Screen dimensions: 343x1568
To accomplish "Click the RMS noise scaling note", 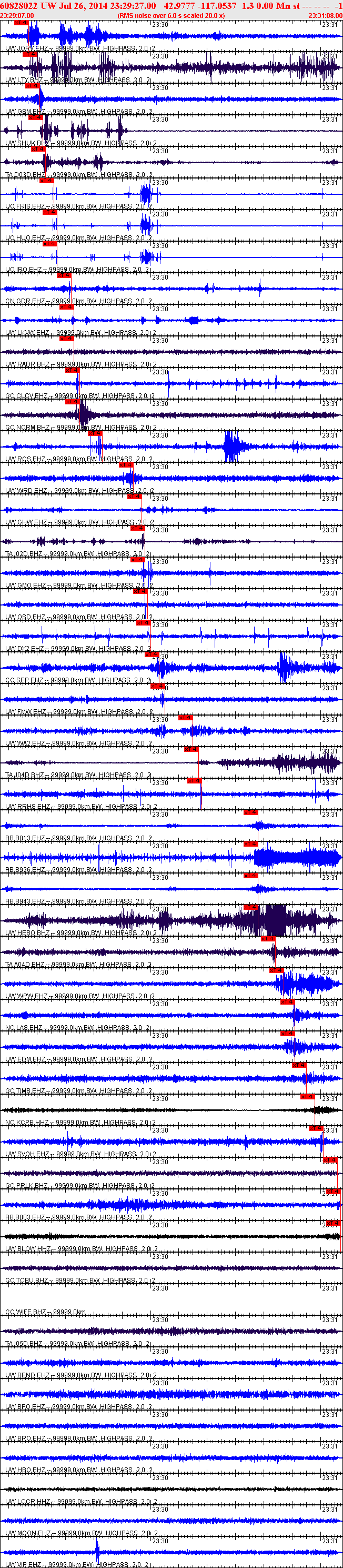I will pyautogui.click(x=171, y=15).
